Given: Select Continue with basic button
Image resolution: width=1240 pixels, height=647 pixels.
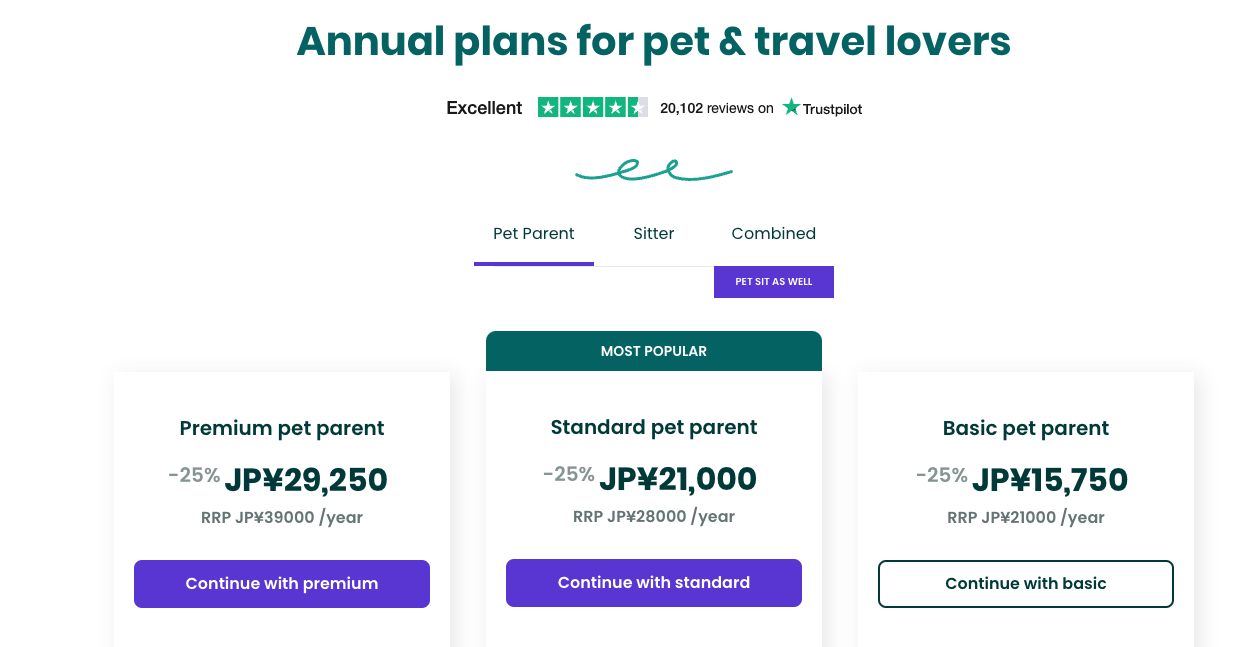Looking at the screenshot, I should pos(1025,584).
